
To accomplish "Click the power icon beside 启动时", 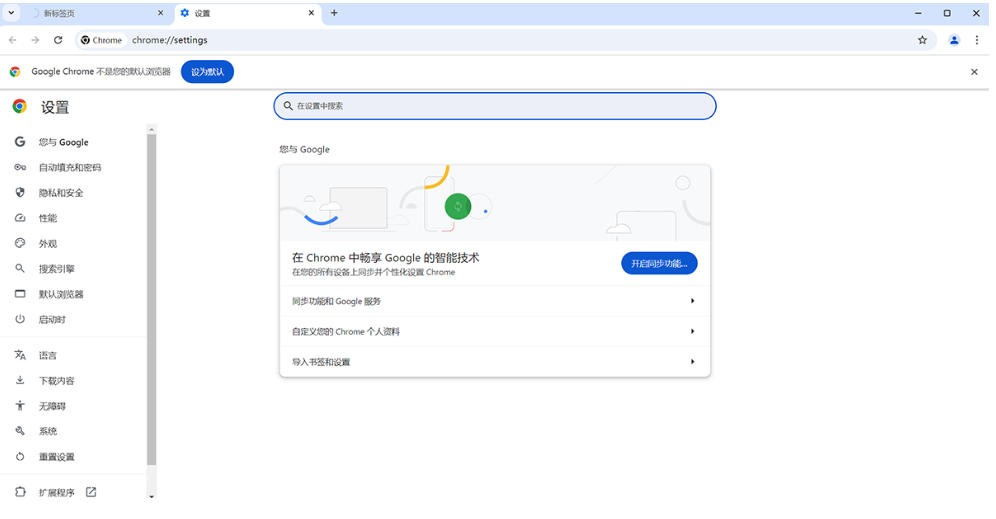I will (x=20, y=320).
